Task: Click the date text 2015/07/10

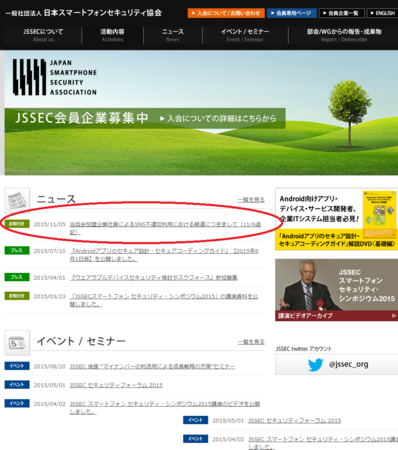Action: [x=49, y=251]
